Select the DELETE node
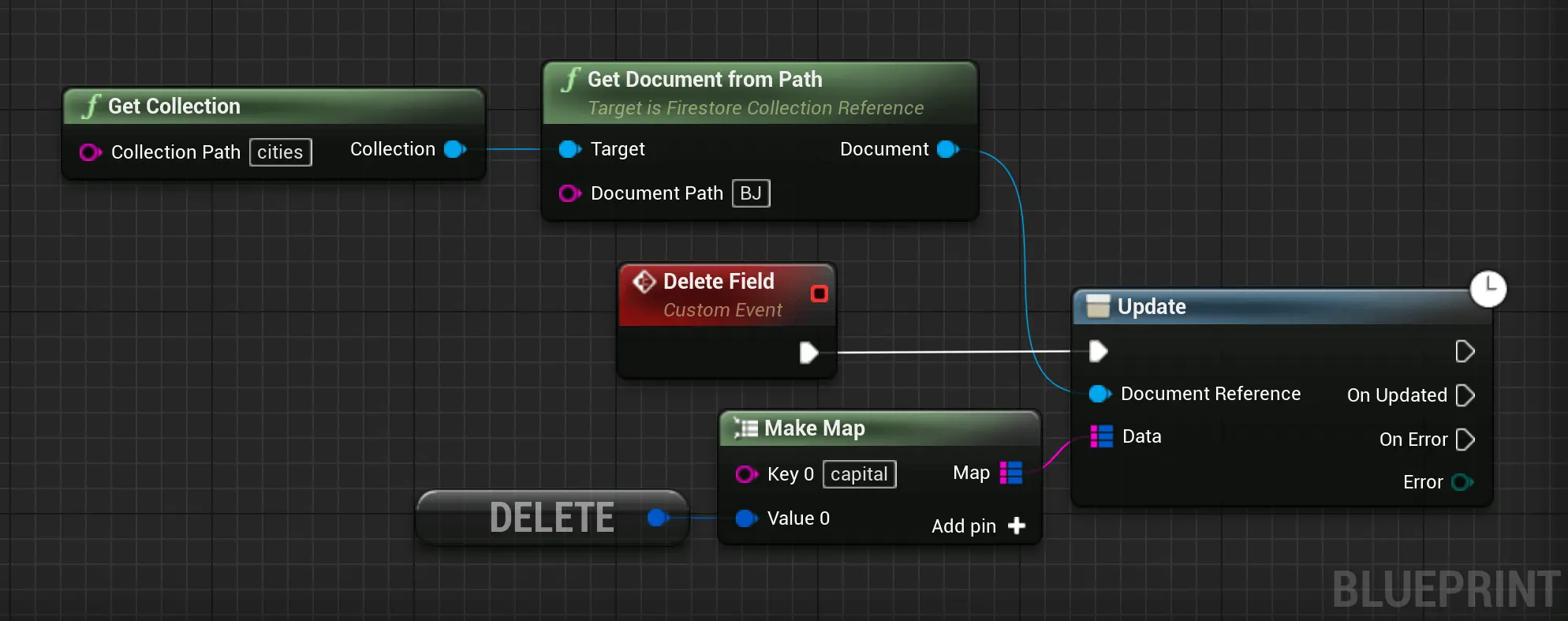This screenshot has height=621, width=1568. 552,518
